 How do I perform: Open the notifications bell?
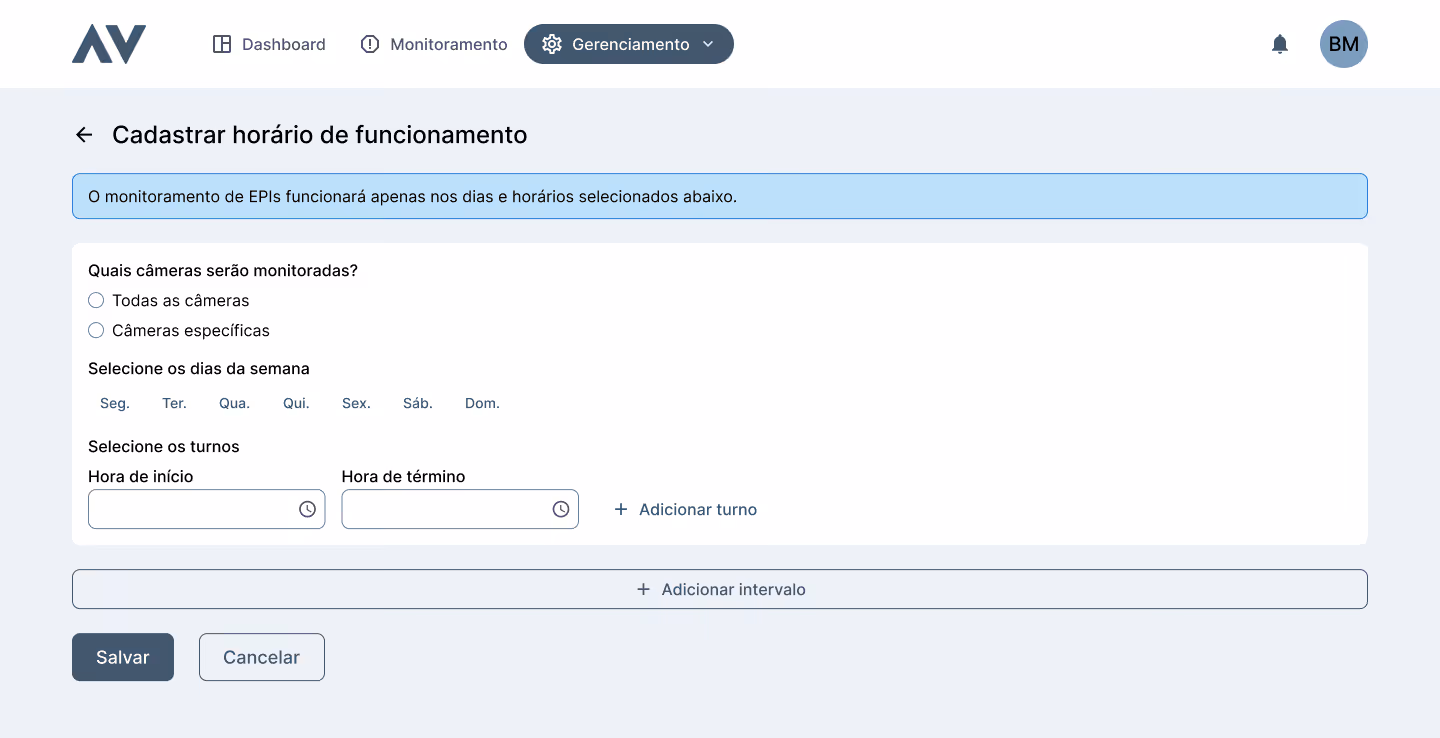pyautogui.click(x=1280, y=44)
